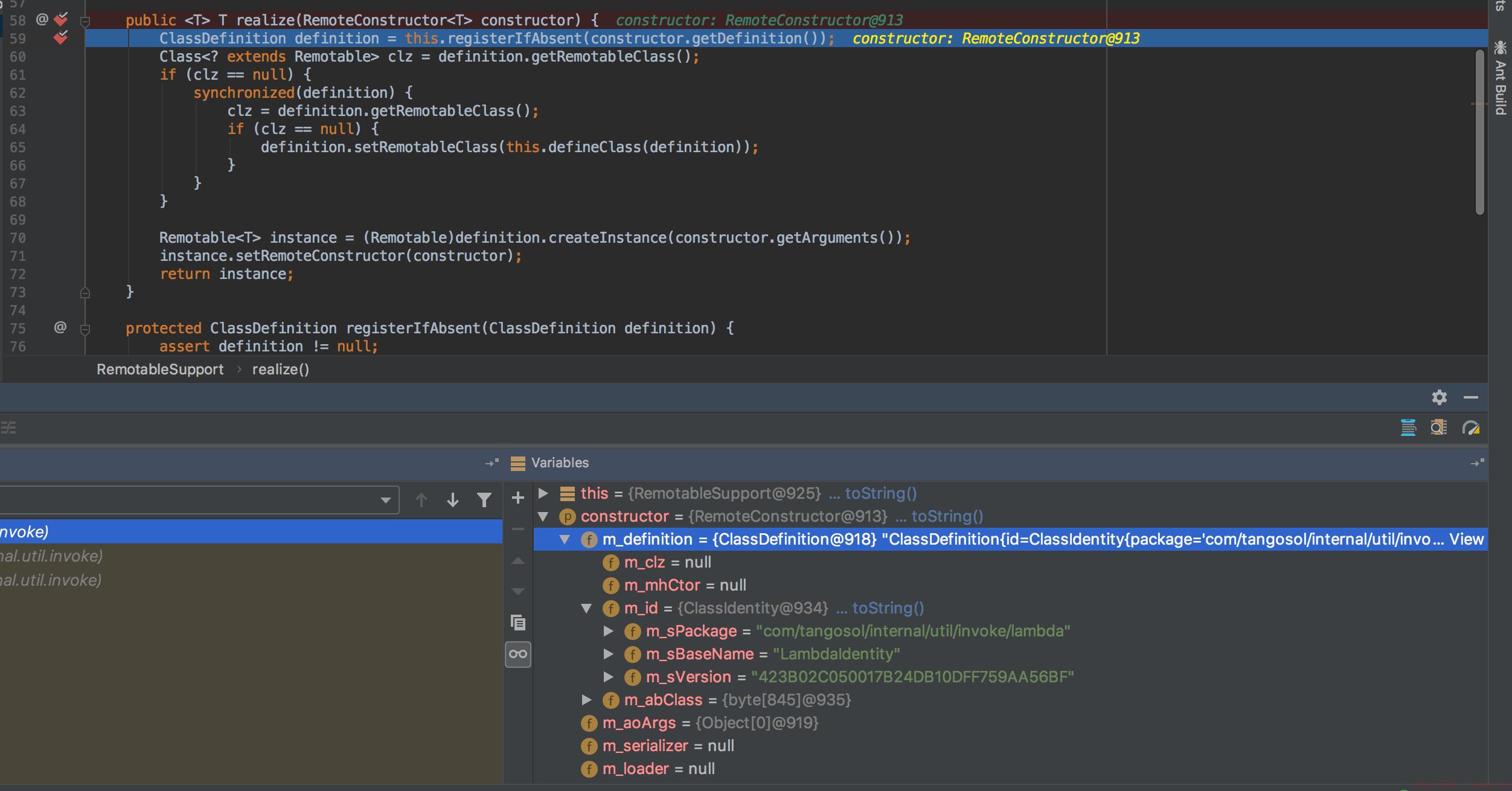
Task: Expand the m_abClass byte array node
Action: point(586,700)
